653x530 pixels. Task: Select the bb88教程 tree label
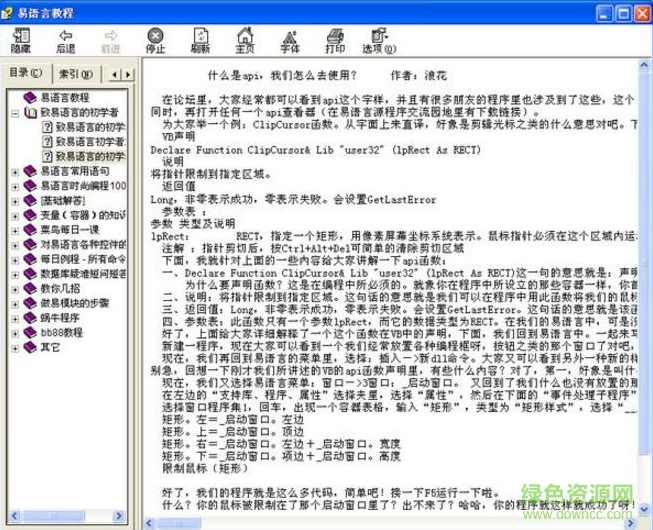[x=62, y=333]
